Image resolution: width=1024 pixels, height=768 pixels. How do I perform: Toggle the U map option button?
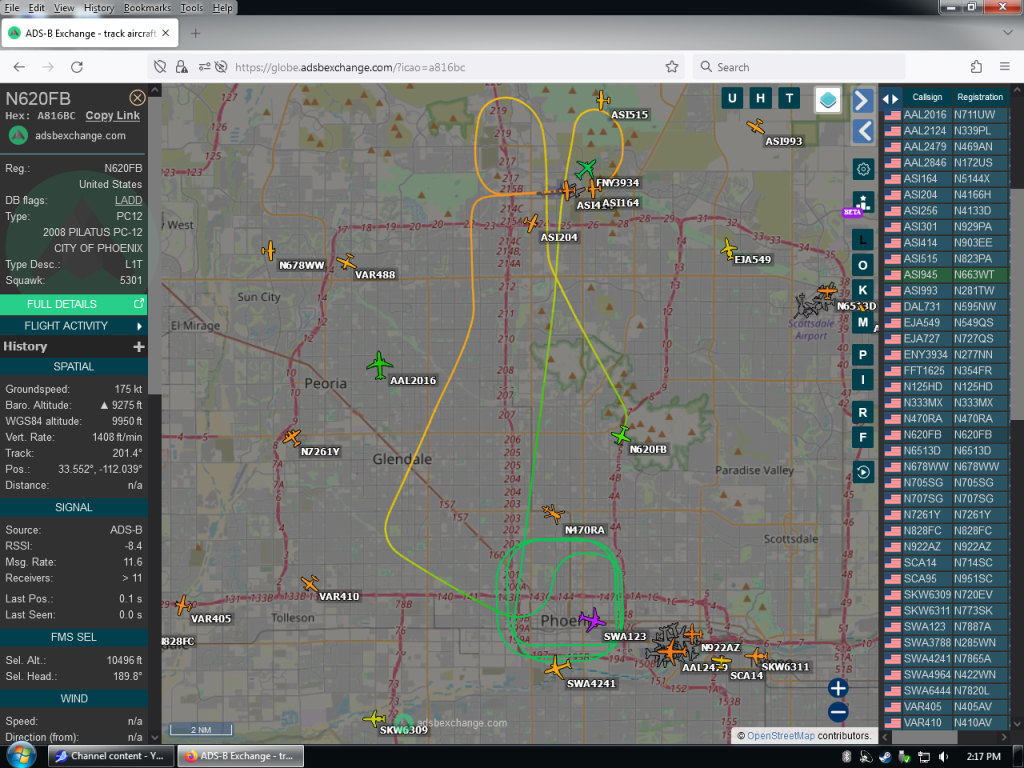(x=732, y=98)
